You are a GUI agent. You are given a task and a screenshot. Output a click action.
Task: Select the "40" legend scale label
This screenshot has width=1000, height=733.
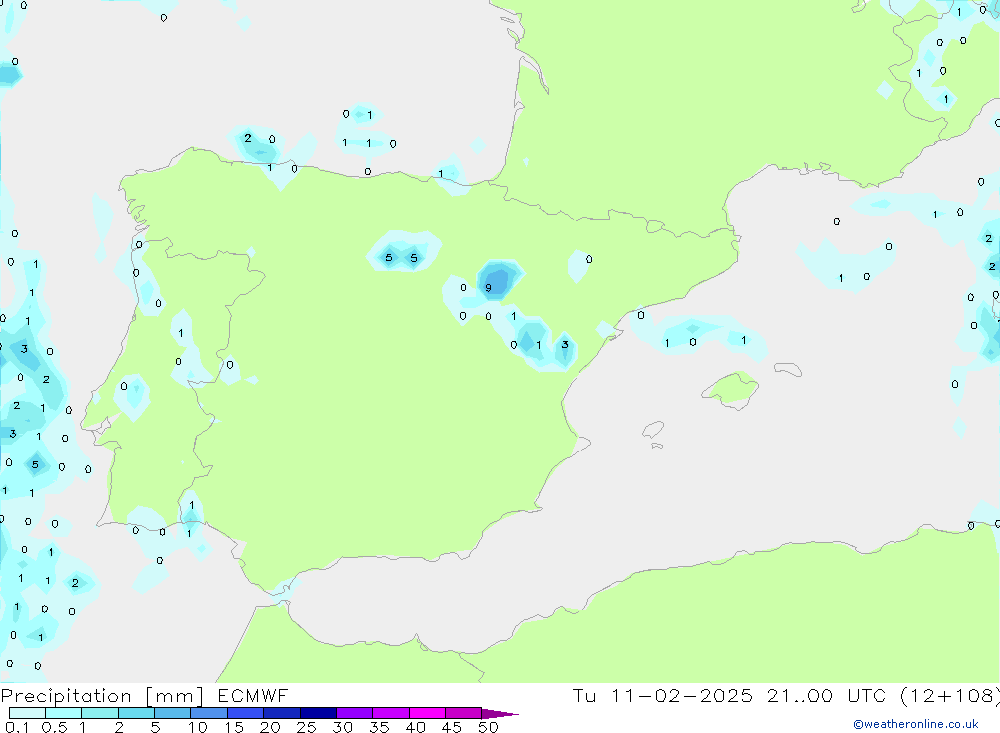415,727
